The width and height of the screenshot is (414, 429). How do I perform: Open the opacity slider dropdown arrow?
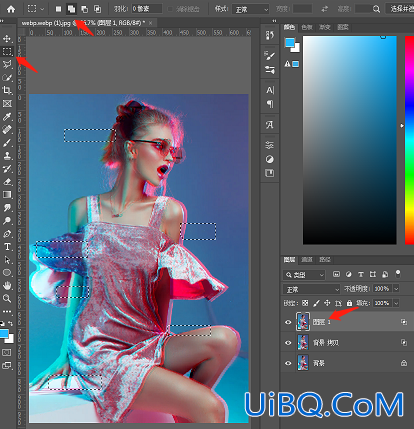(396, 289)
